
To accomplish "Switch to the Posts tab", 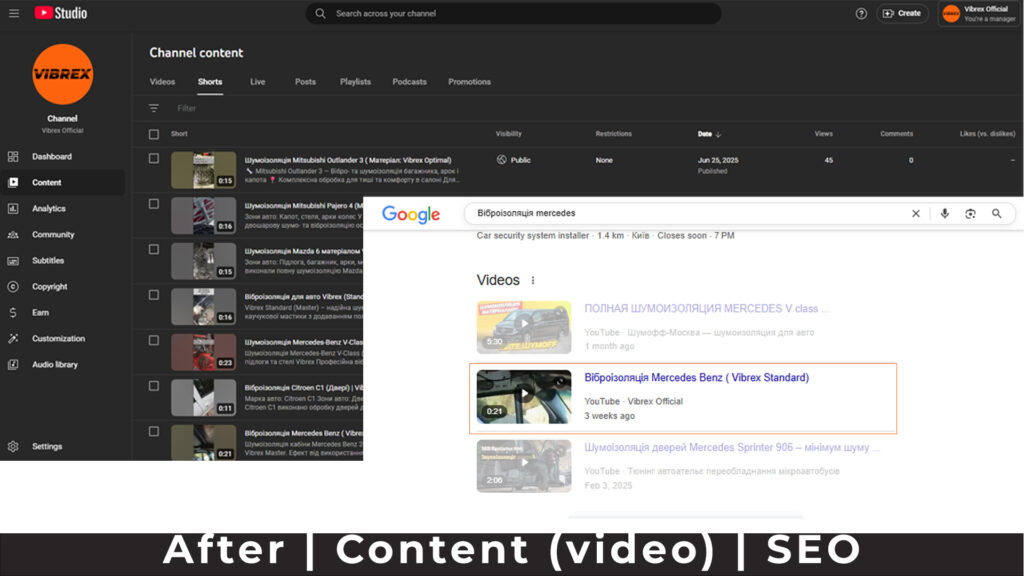I will [x=305, y=82].
